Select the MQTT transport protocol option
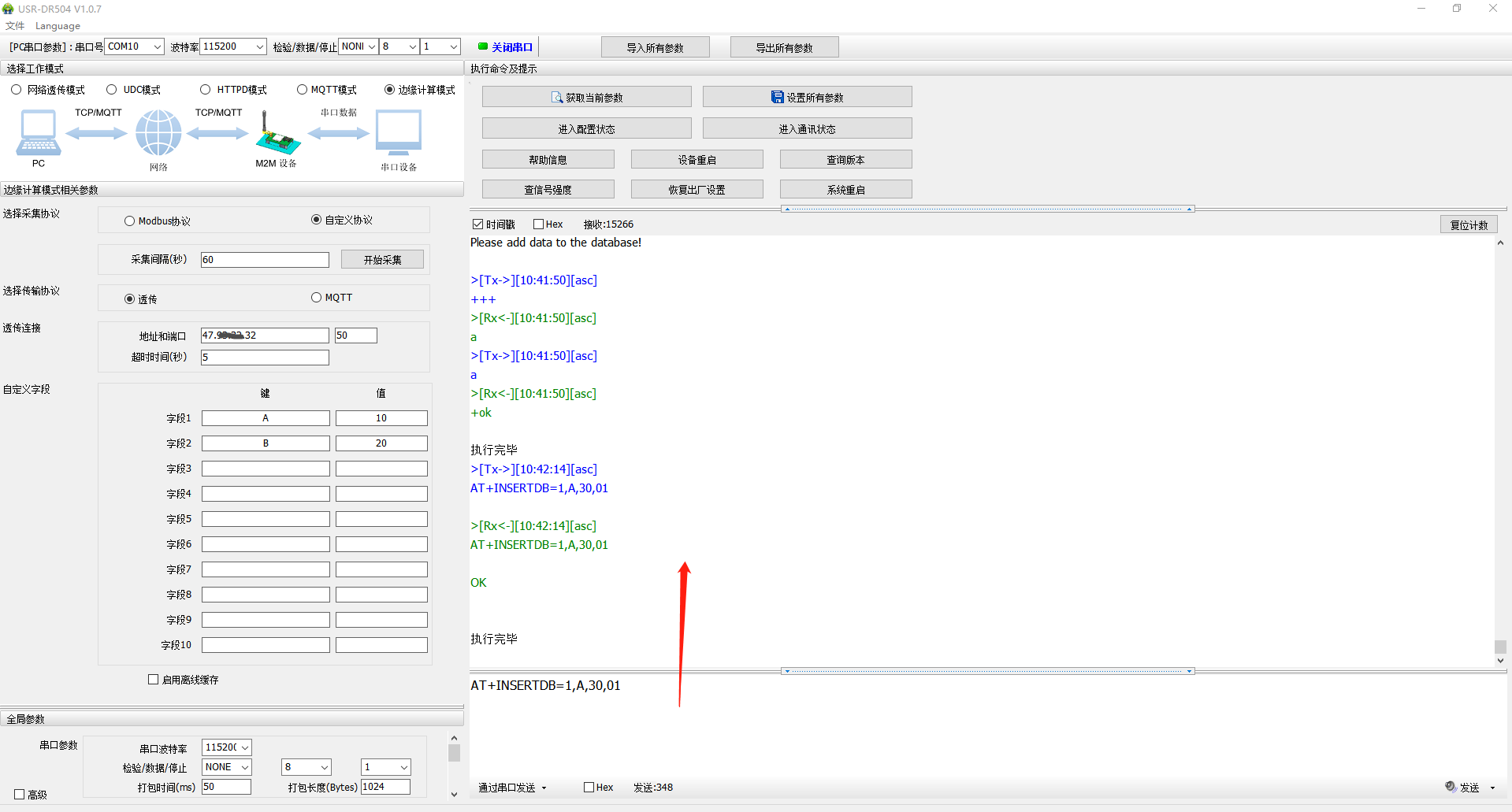This screenshot has width=1512, height=812. click(x=317, y=298)
